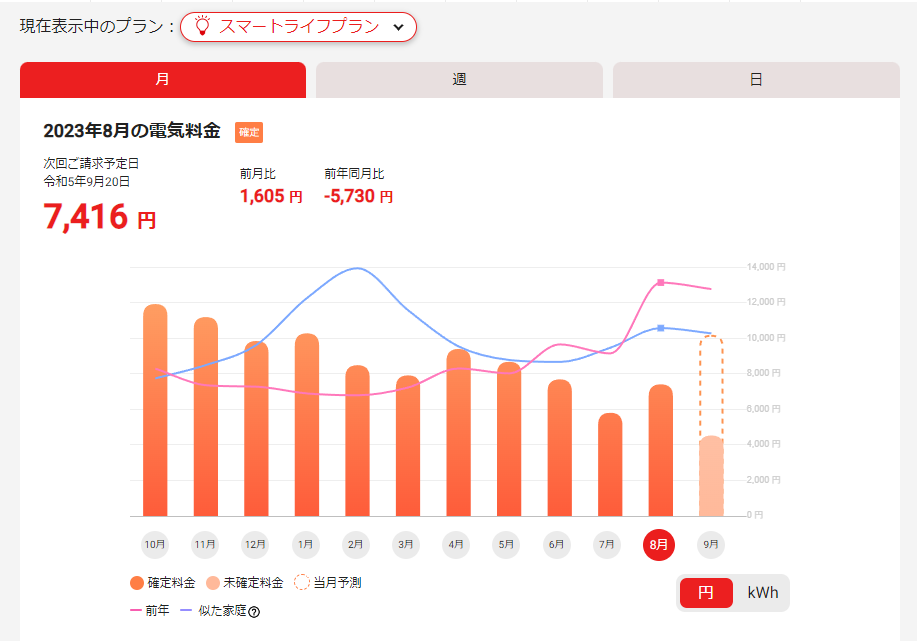This screenshot has width=917, height=641.
Task: Click the 確定 orange status badge
Action: click(x=249, y=132)
